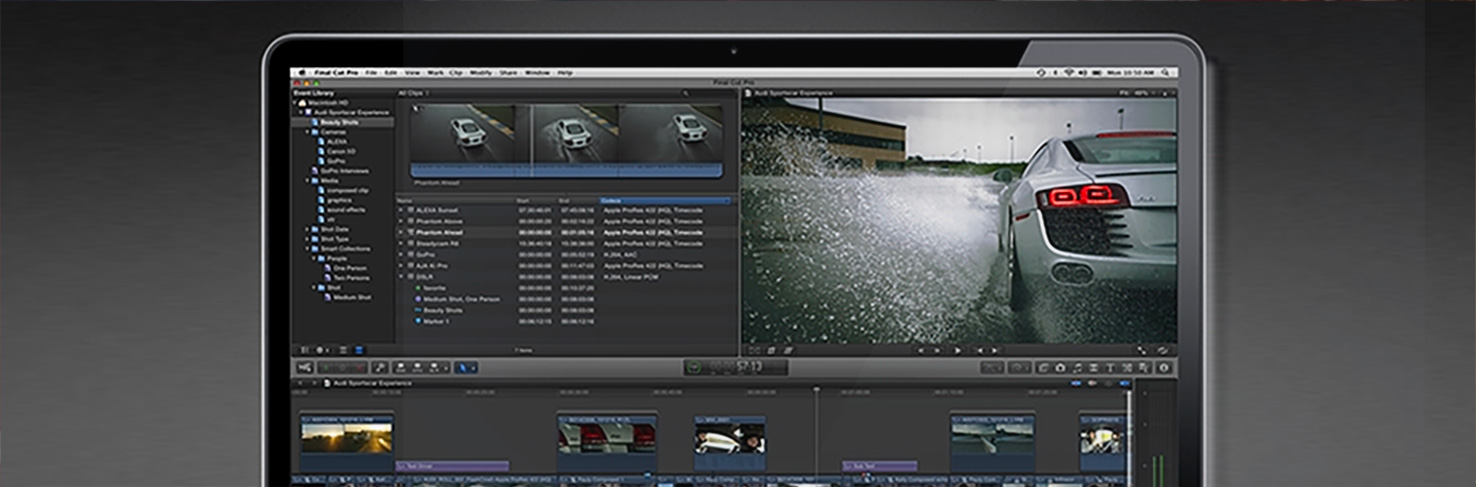The image size is (1476, 487).
Task: Select the ALEXA camera keyword collection
Action: (337, 142)
